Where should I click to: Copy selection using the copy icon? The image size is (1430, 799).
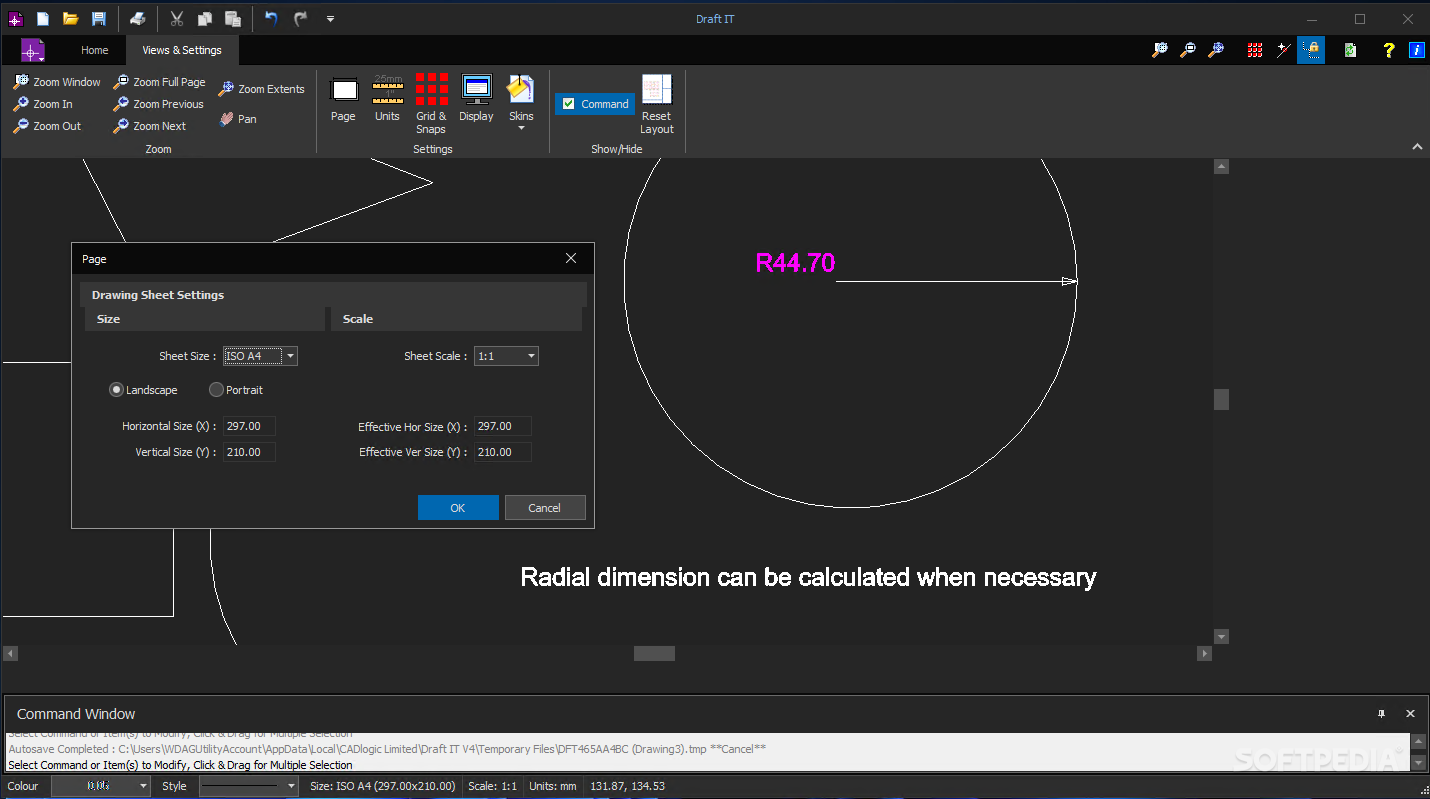[205, 19]
